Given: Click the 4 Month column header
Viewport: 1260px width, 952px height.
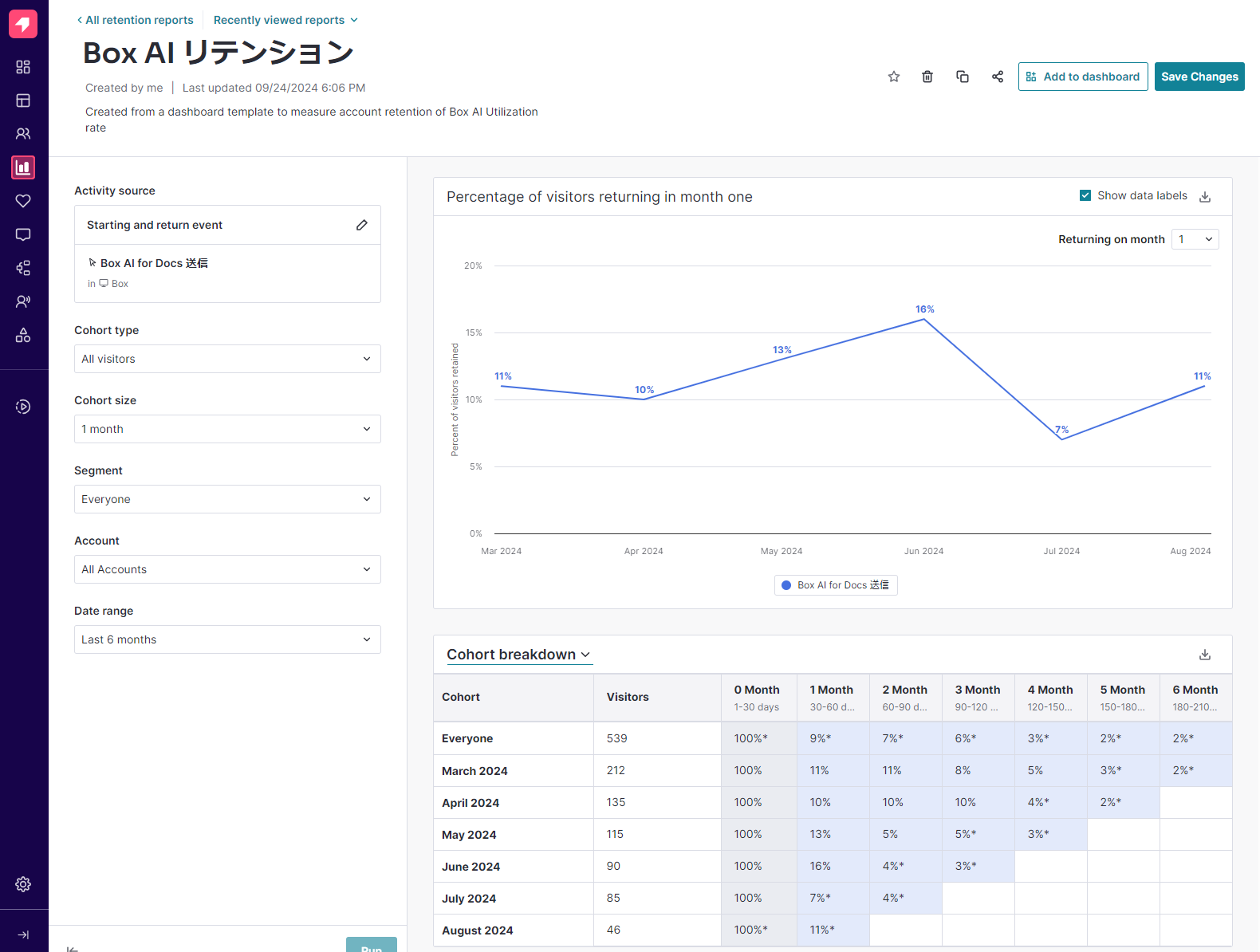Looking at the screenshot, I should pos(1051,697).
